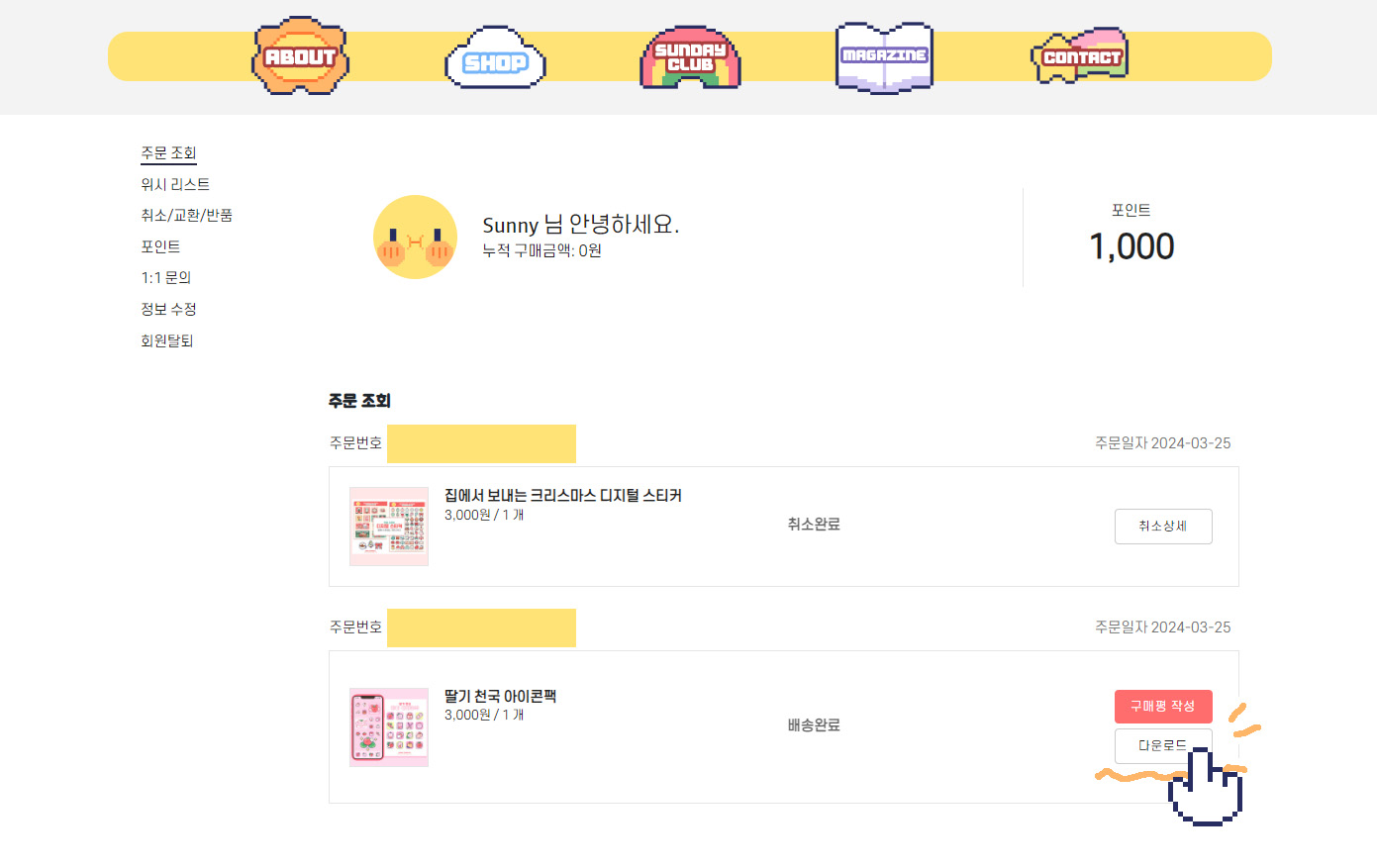Click the 딸기 천국 아이콘팩 product title
Viewport: 1377px width, 868px height.
pyautogui.click(x=500, y=697)
